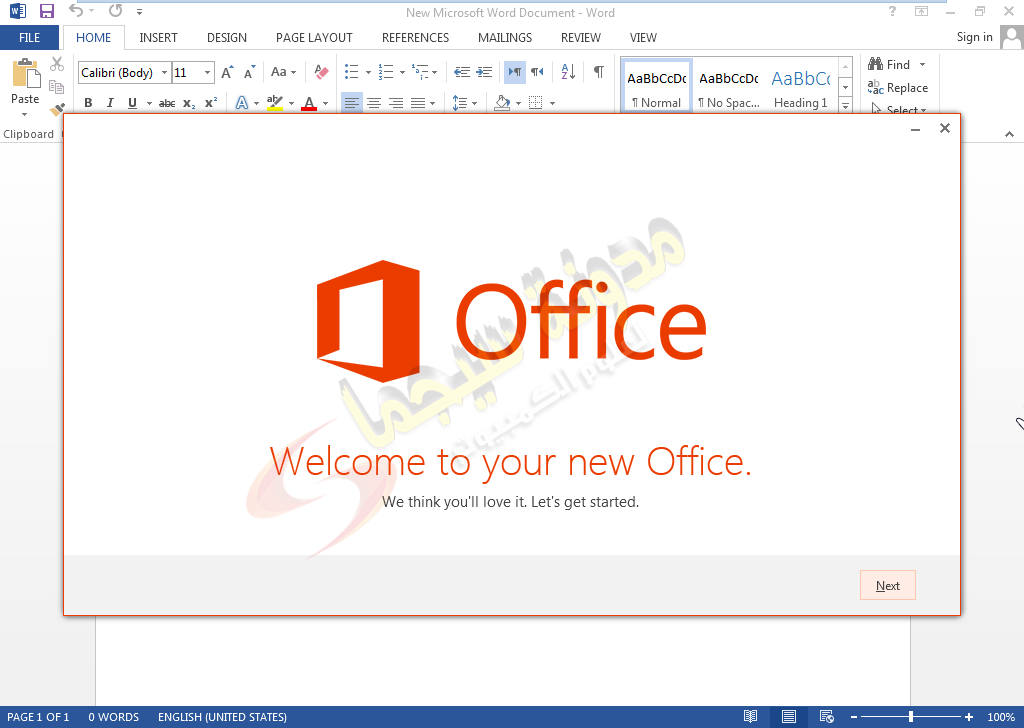Click Increase Indent icon
Screen dimensions: 1024x728
(484, 72)
